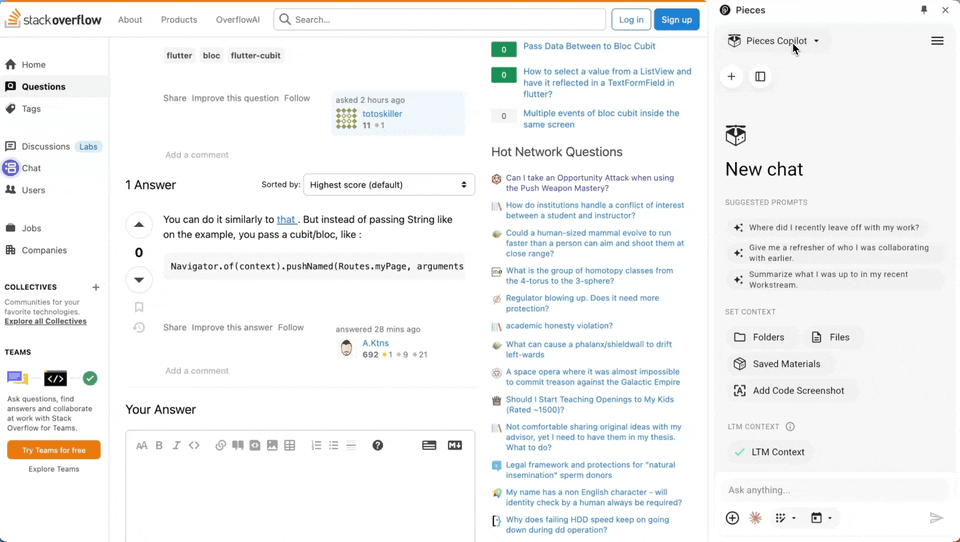Click the orange starburst icon below the chat input
Image resolution: width=960 pixels, height=542 pixels.
click(x=756, y=518)
